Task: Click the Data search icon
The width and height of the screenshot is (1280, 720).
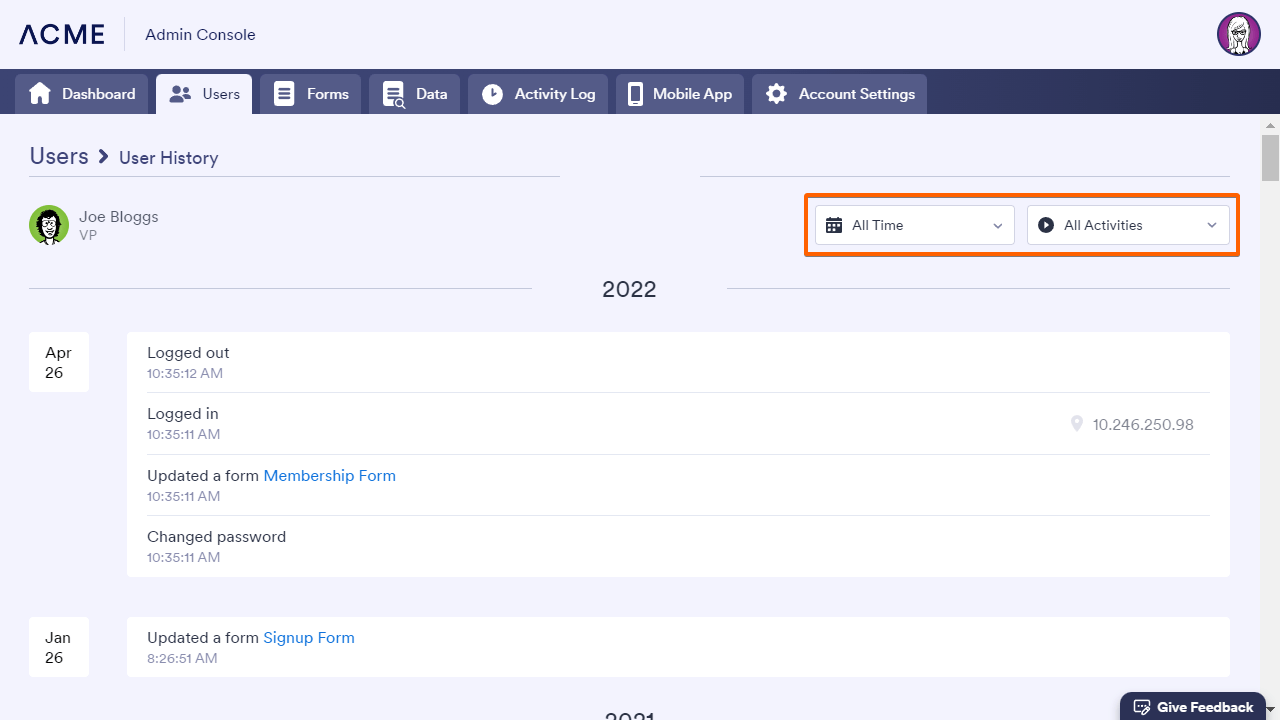Action: (393, 94)
